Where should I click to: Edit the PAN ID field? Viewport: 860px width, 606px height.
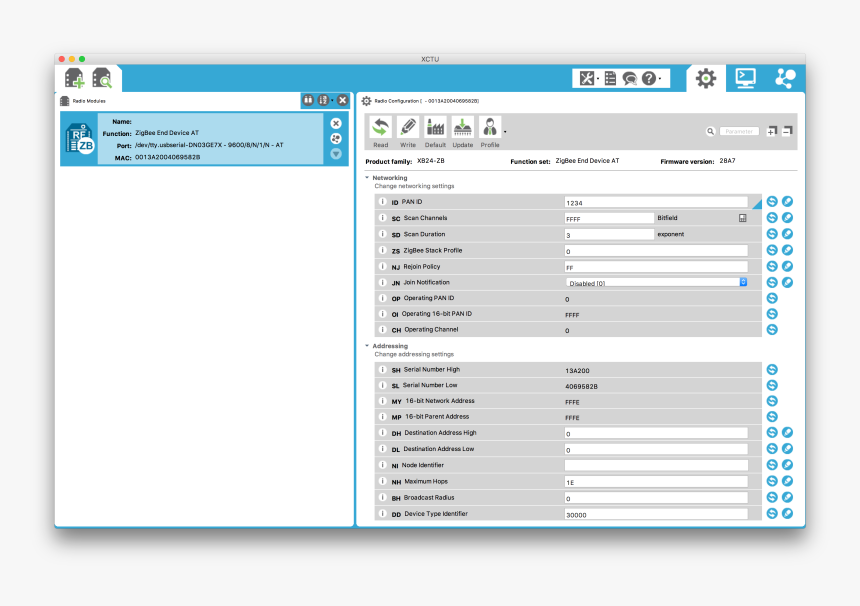click(656, 202)
